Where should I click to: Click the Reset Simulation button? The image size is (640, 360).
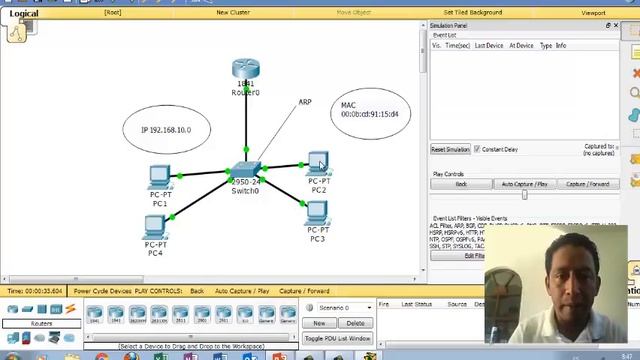pos(450,149)
